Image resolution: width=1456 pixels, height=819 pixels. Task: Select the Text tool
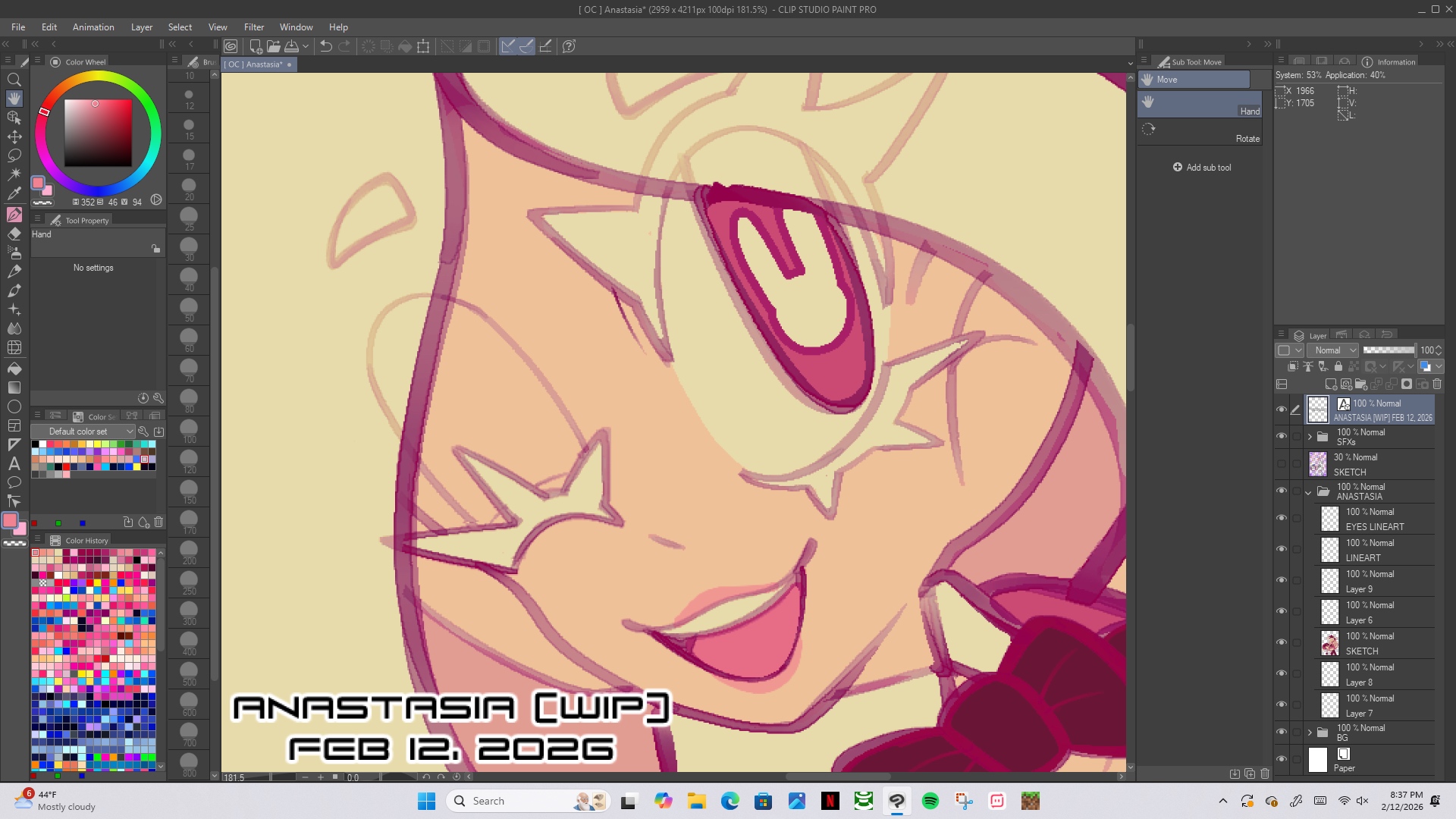14,463
